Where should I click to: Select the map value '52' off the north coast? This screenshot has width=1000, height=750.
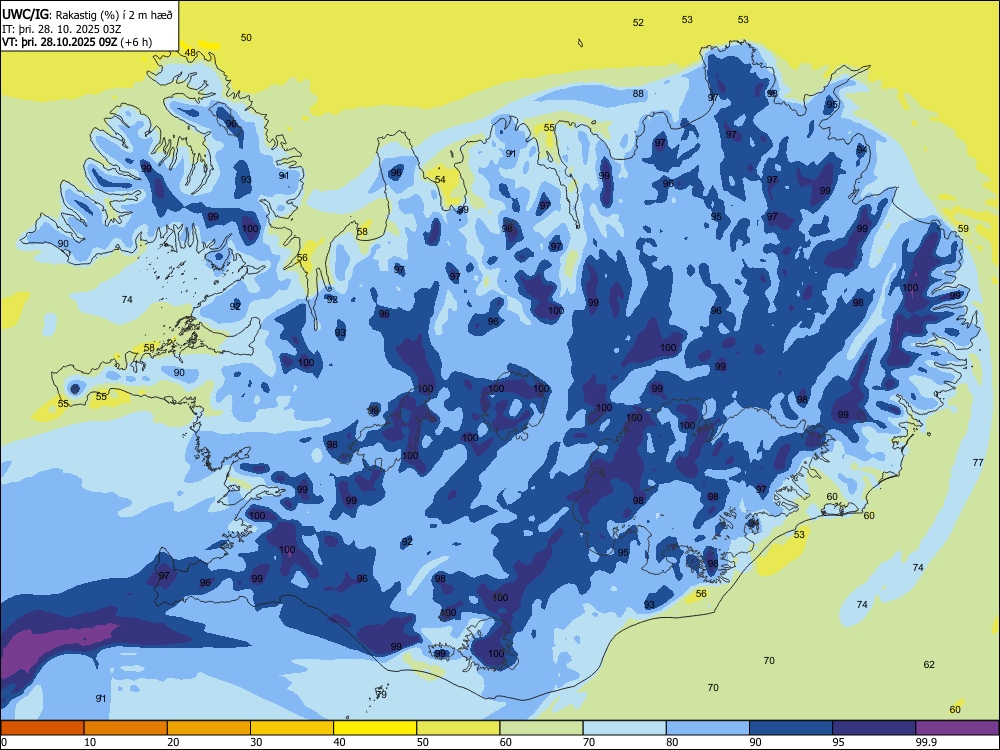638,22
